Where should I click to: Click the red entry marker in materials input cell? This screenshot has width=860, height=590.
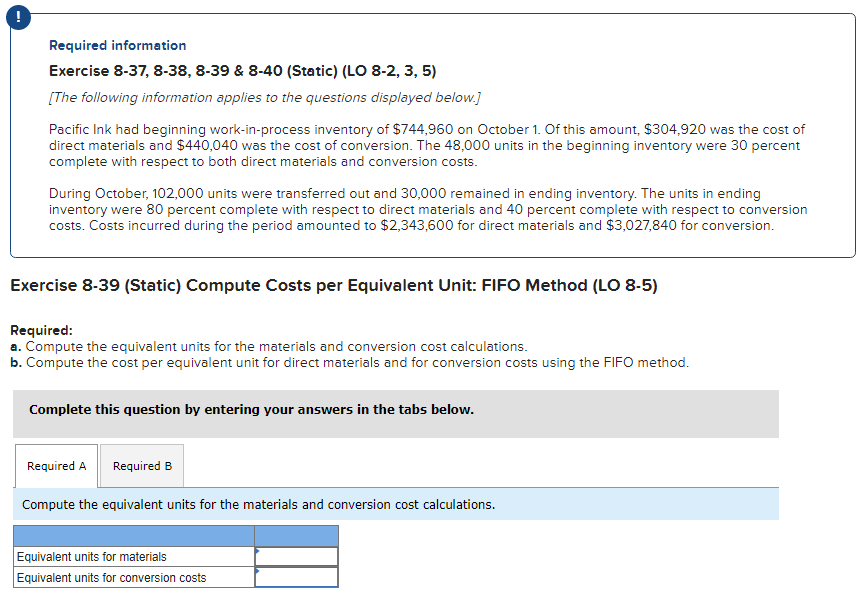pos(259,551)
